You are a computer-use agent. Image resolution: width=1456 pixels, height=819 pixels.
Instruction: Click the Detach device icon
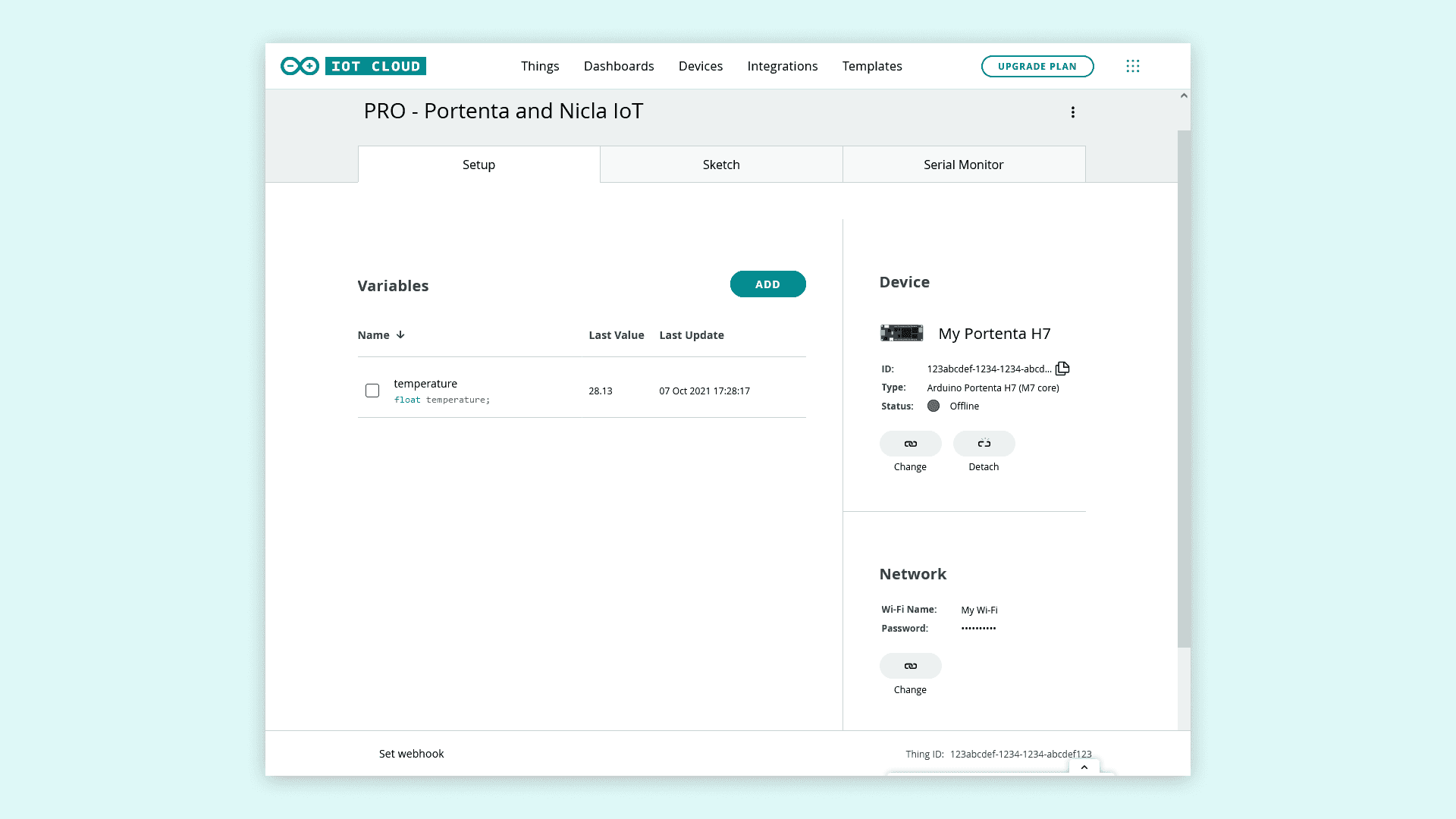(x=984, y=444)
